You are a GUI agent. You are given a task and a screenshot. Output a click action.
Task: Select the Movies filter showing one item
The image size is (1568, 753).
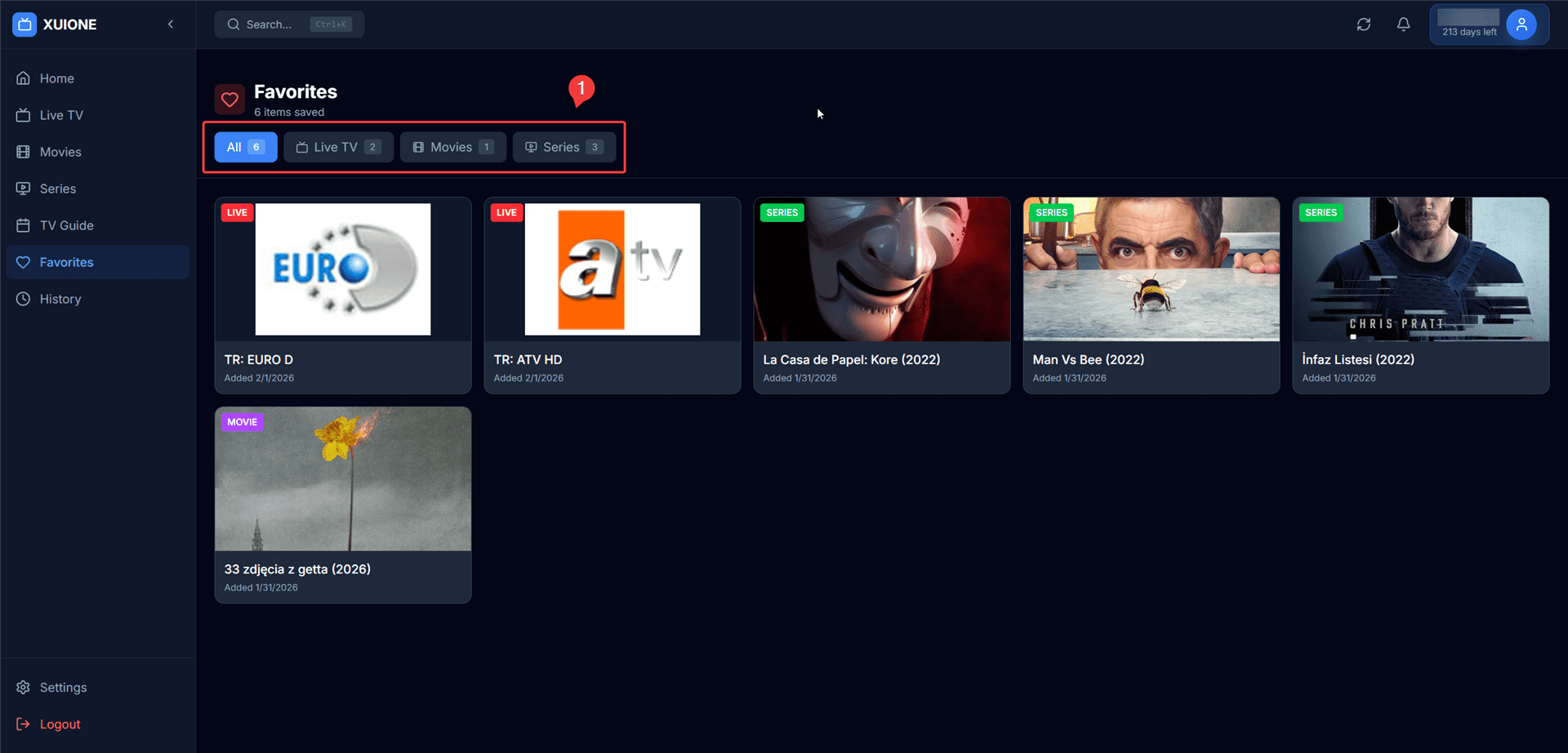pyautogui.click(x=452, y=146)
